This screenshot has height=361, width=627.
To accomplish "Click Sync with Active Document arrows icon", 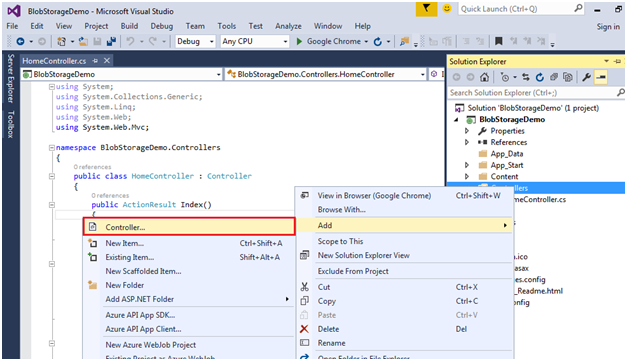I will (x=526, y=77).
